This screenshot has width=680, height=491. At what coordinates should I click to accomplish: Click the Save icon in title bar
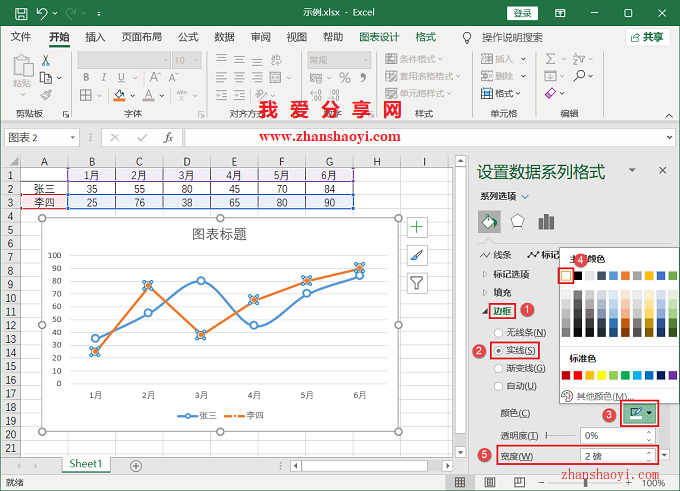[21, 13]
